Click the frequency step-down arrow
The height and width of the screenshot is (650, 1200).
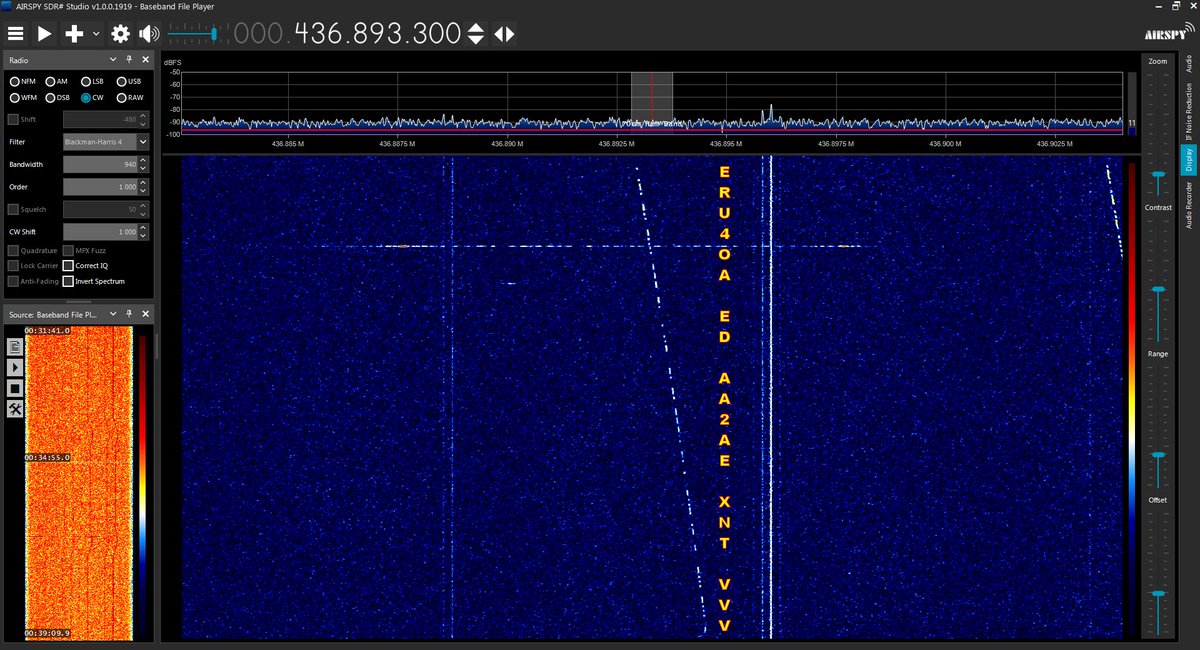(x=475, y=40)
